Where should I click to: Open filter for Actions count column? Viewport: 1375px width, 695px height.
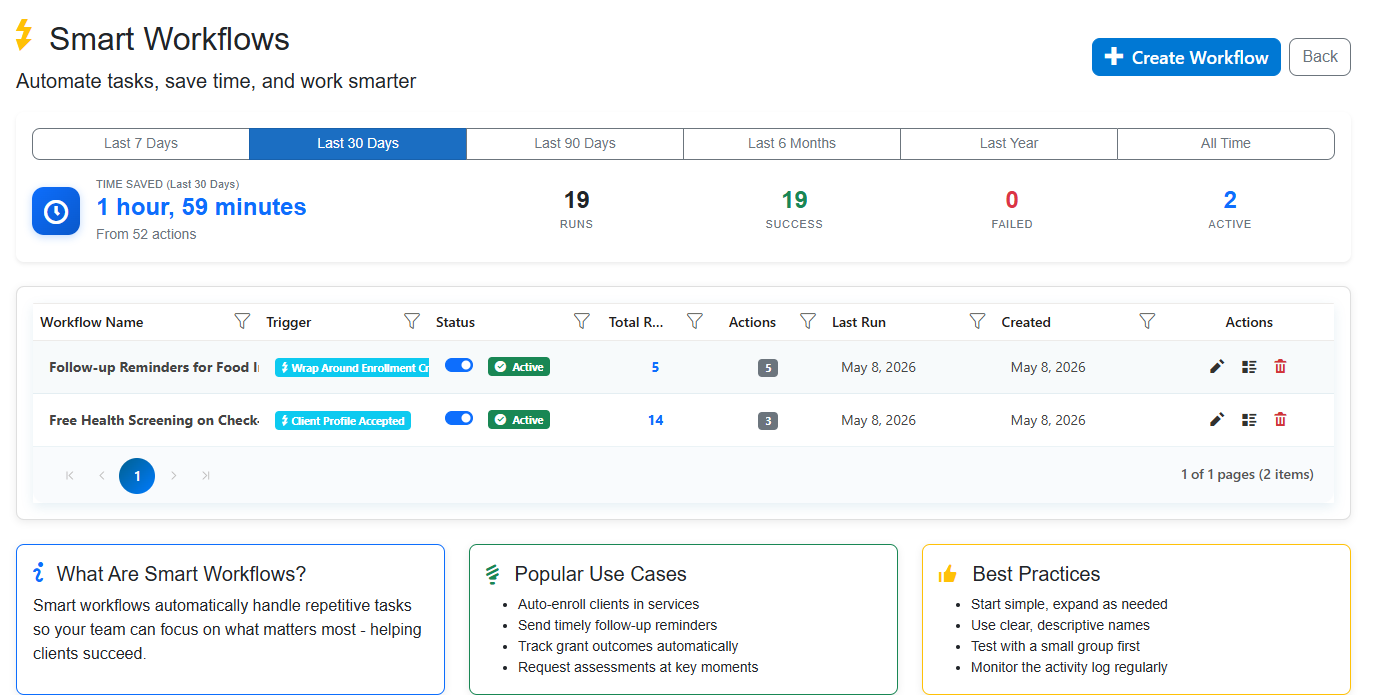tap(808, 321)
